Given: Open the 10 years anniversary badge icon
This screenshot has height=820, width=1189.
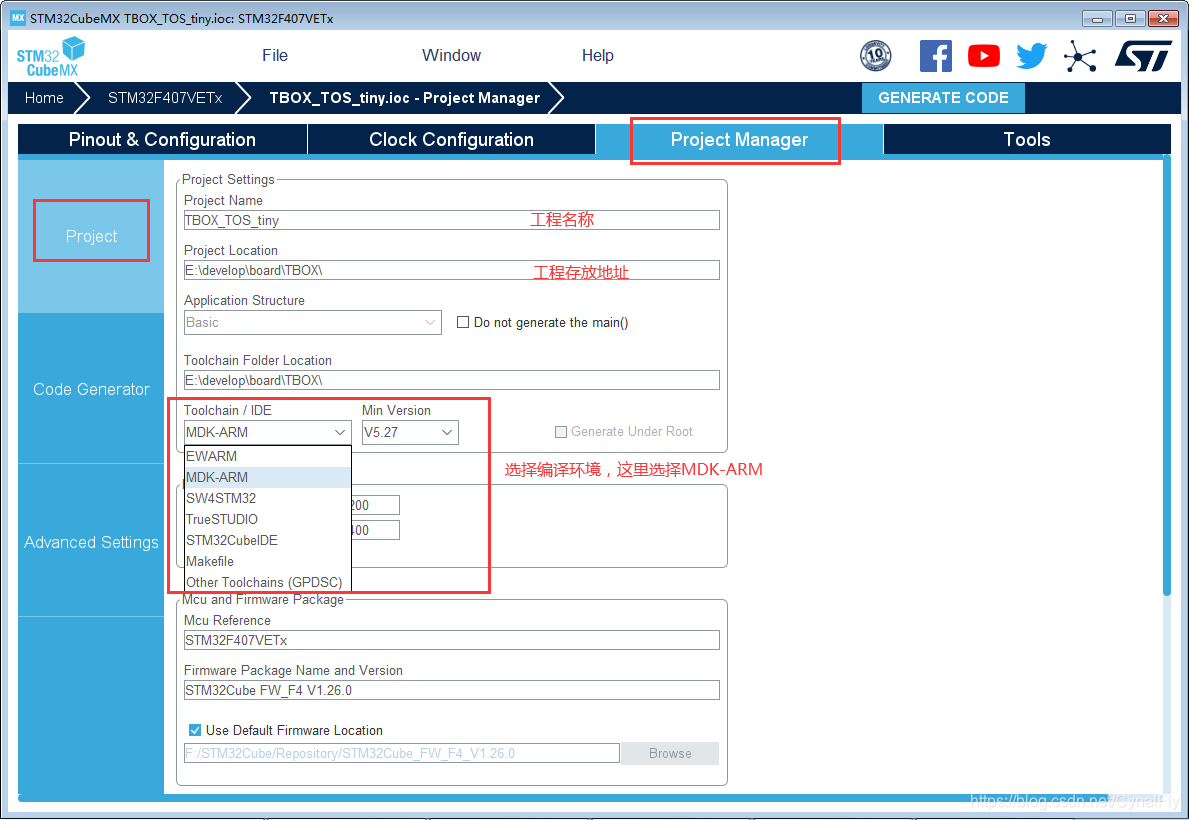Looking at the screenshot, I should [x=876, y=55].
